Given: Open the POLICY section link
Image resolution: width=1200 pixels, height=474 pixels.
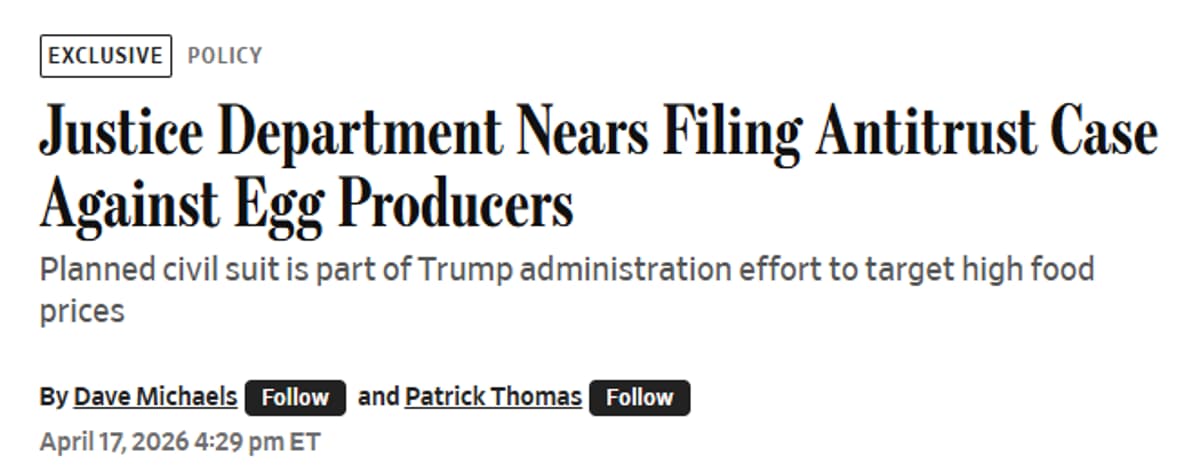Looking at the screenshot, I should point(225,55).
